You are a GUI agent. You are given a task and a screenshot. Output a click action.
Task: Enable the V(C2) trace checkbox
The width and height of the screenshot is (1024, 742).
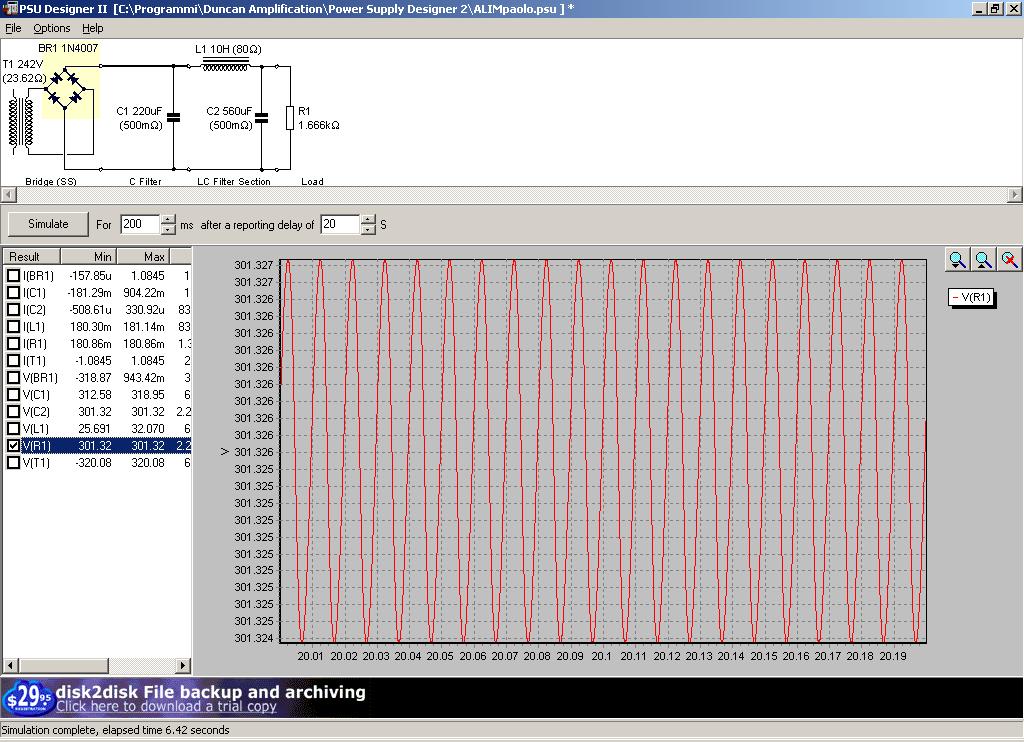coord(13,411)
